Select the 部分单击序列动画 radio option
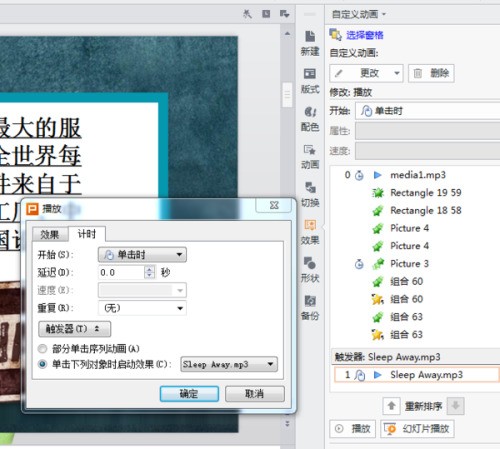 pos(42,349)
